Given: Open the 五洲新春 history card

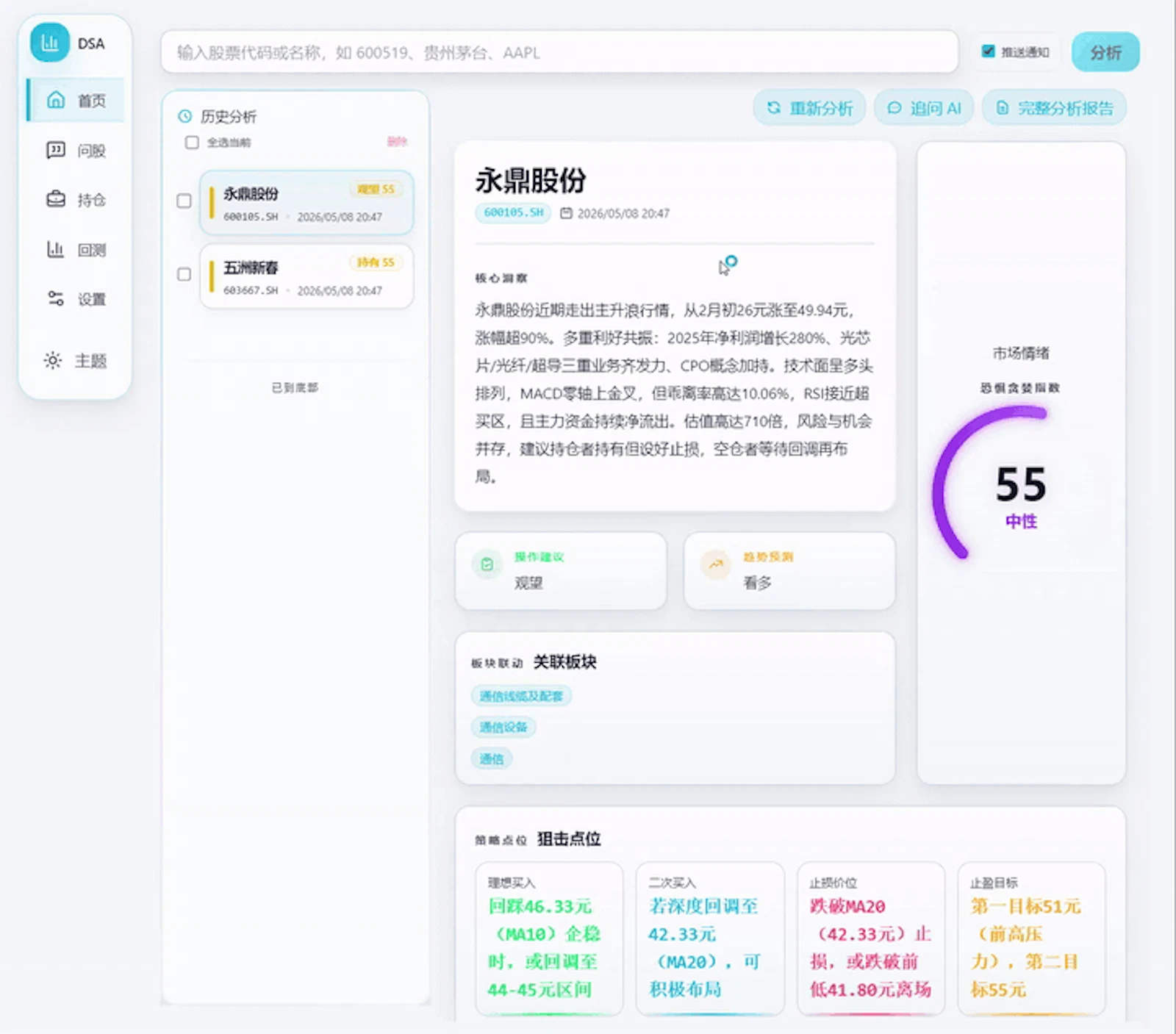Looking at the screenshot, I should [x=306, y=276].
